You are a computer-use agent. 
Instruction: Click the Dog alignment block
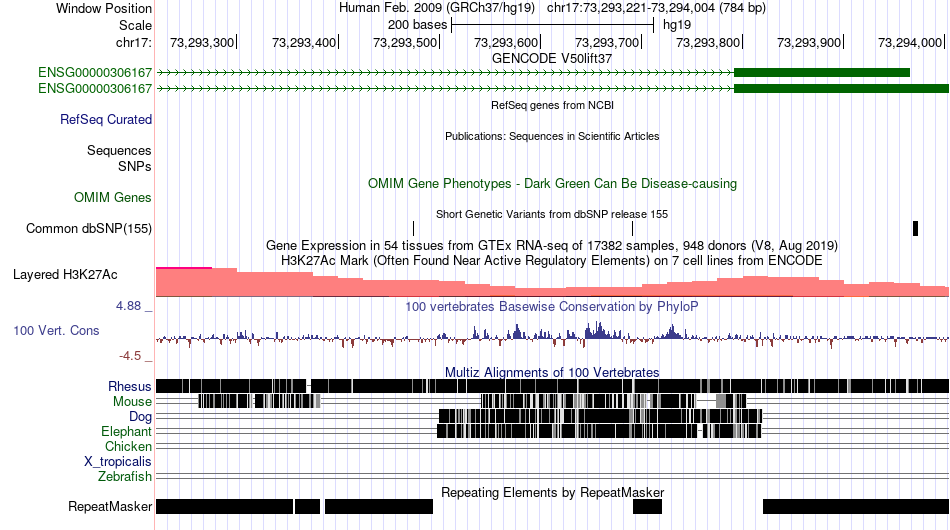point(600,416)
